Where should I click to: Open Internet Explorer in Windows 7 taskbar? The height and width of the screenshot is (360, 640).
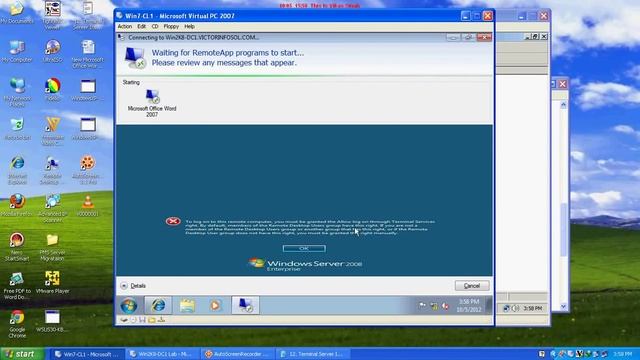(x=158, y=305)
